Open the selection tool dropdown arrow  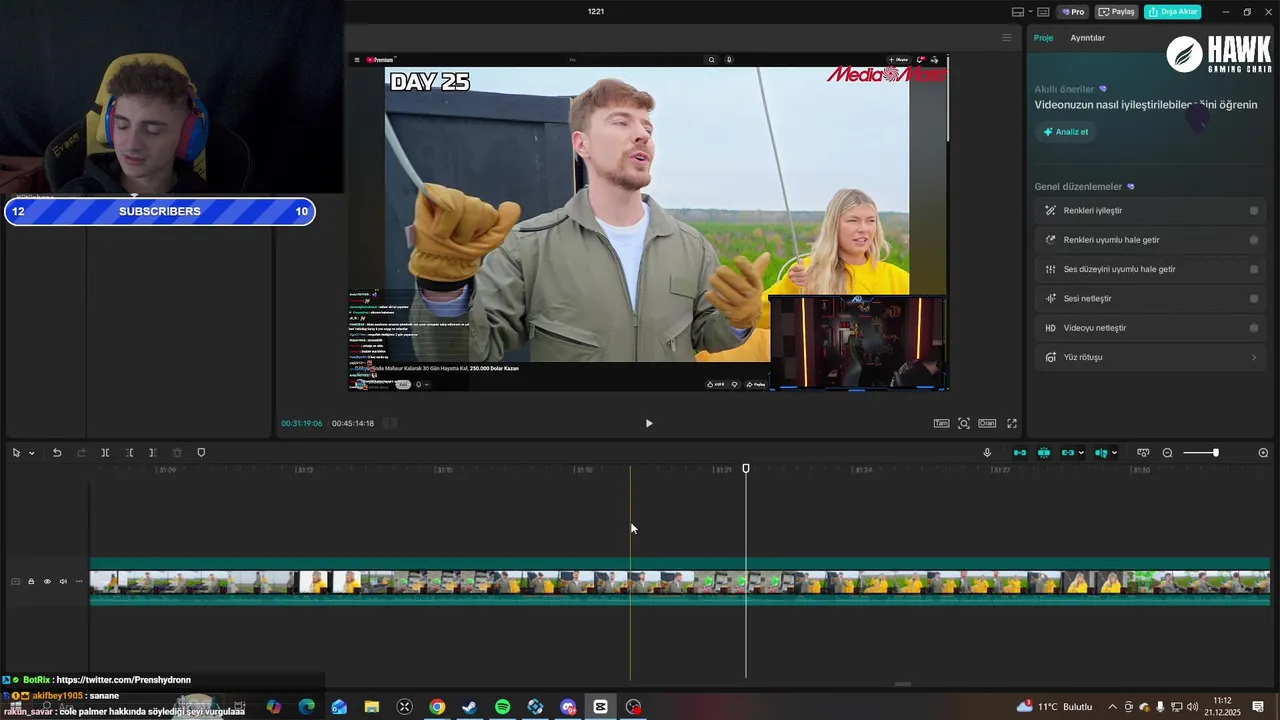point(31,453)
